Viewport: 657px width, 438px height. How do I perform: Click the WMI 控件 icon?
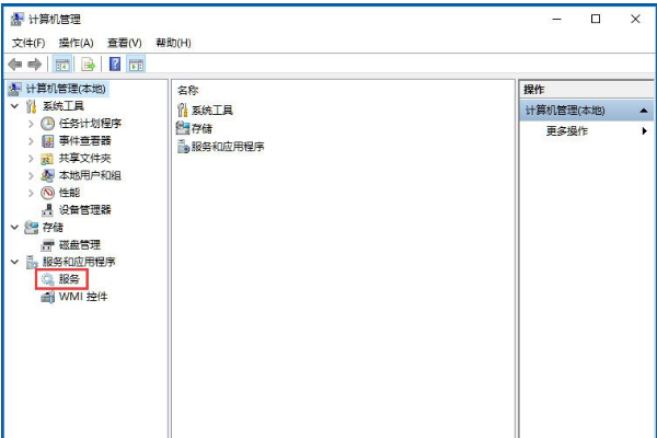point(47,297)
